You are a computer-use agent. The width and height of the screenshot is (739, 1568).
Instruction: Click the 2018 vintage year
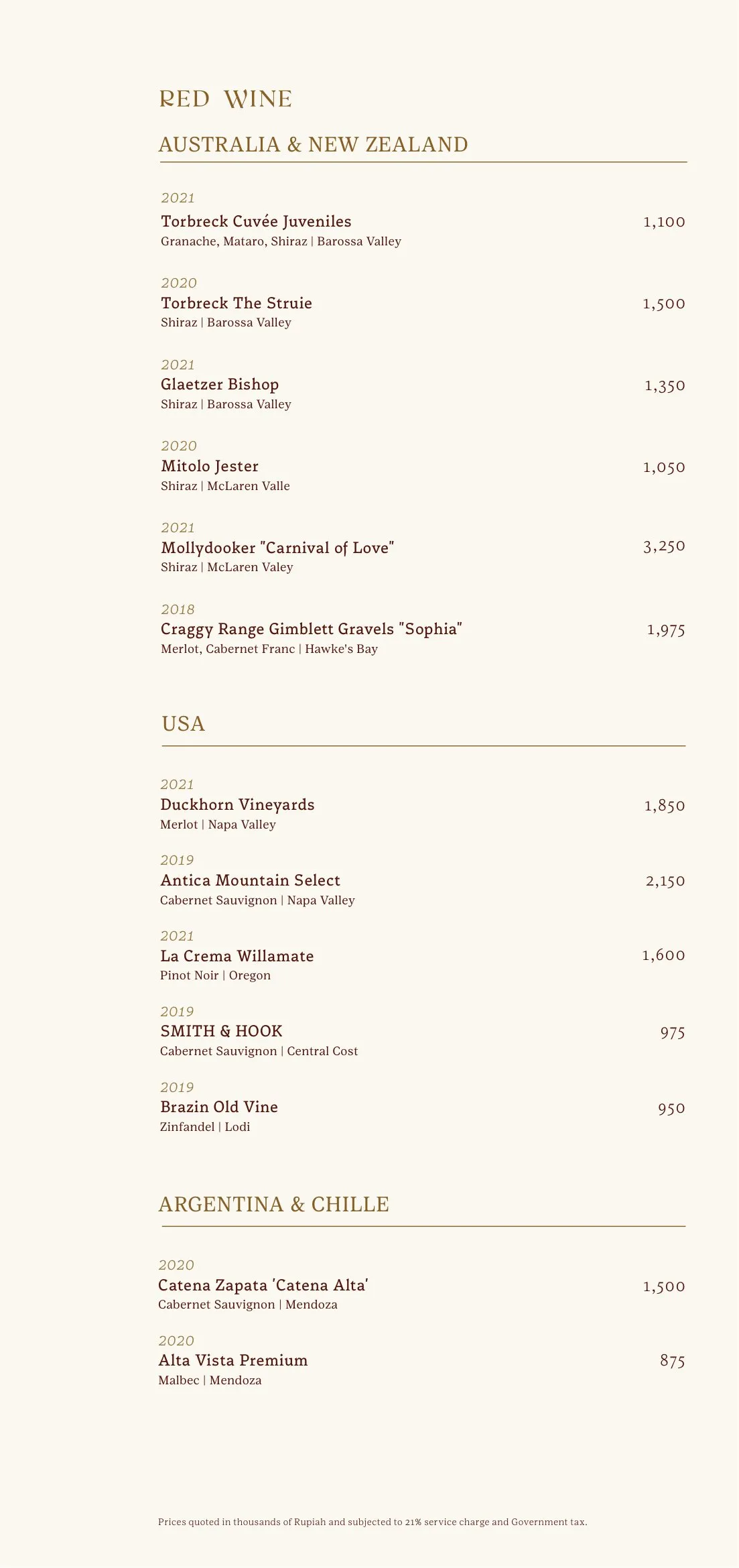click(x=178, y=609)
